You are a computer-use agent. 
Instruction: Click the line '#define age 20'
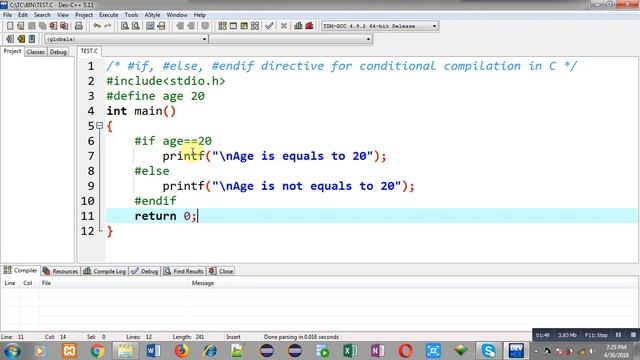point(156,96)
